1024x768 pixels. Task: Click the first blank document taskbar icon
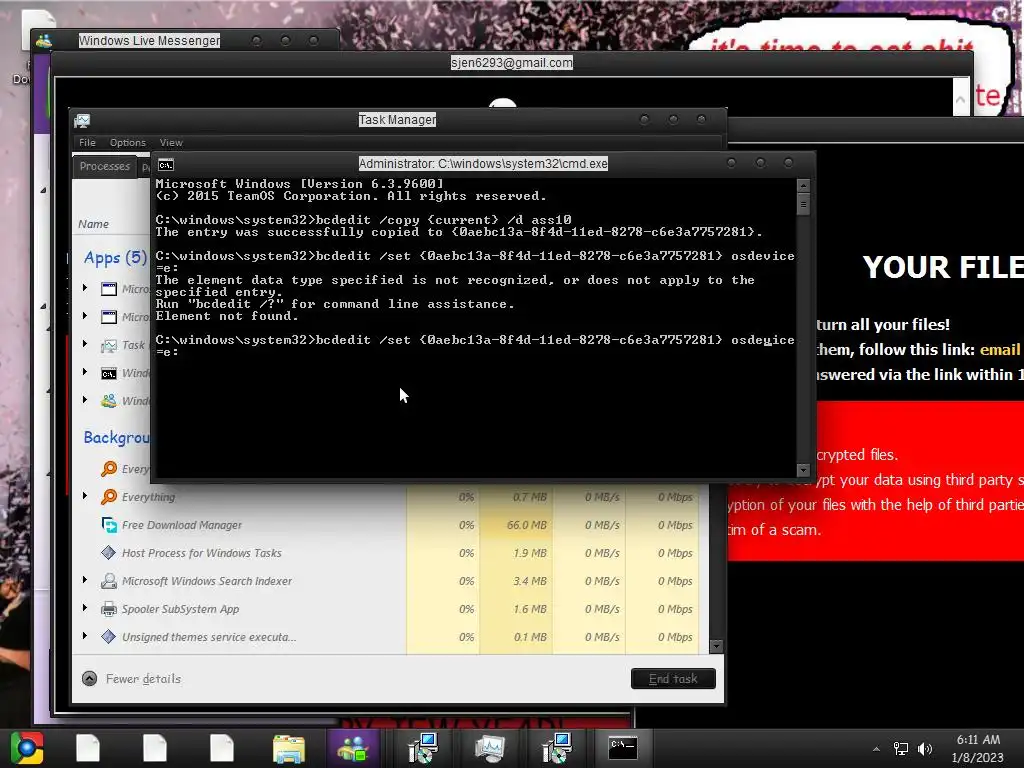click(88, 748)
